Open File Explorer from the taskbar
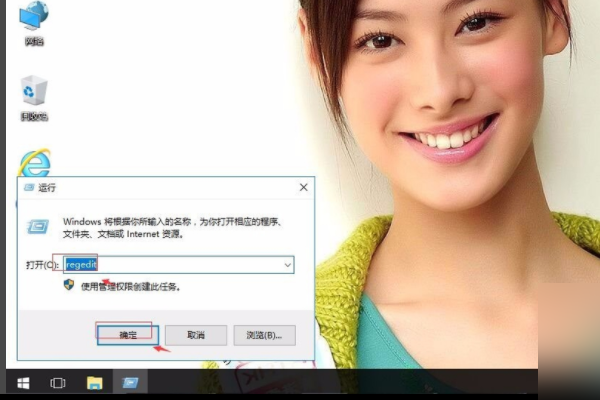 tap(95, 382)
